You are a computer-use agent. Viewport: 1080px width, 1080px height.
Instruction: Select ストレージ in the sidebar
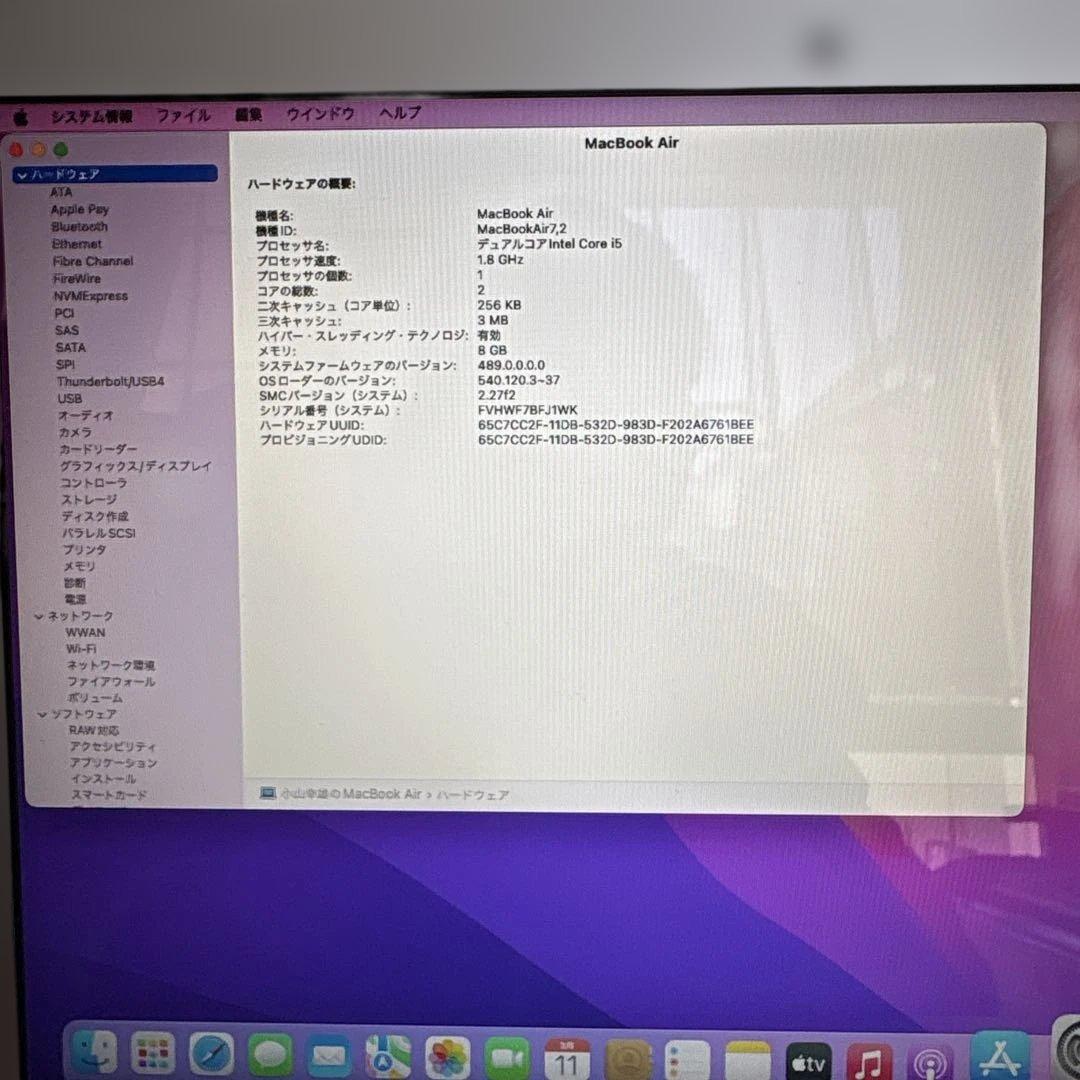[x=90, y=499]
